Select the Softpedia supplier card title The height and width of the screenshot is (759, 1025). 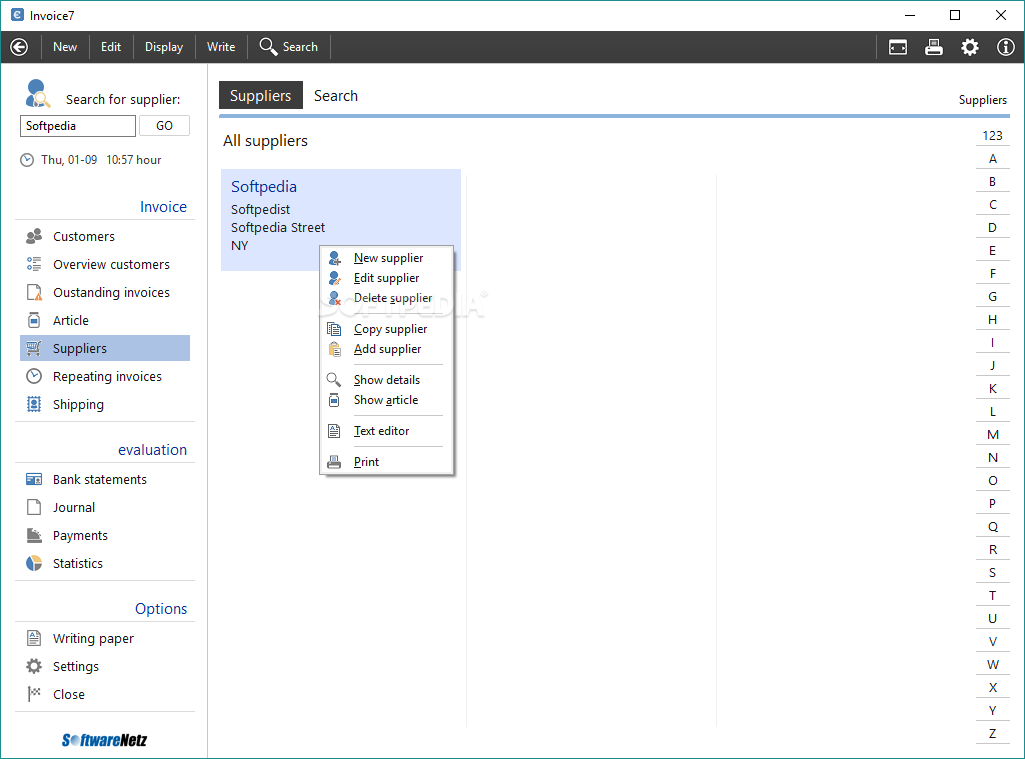pyautogui.click(x=263, y=186)
